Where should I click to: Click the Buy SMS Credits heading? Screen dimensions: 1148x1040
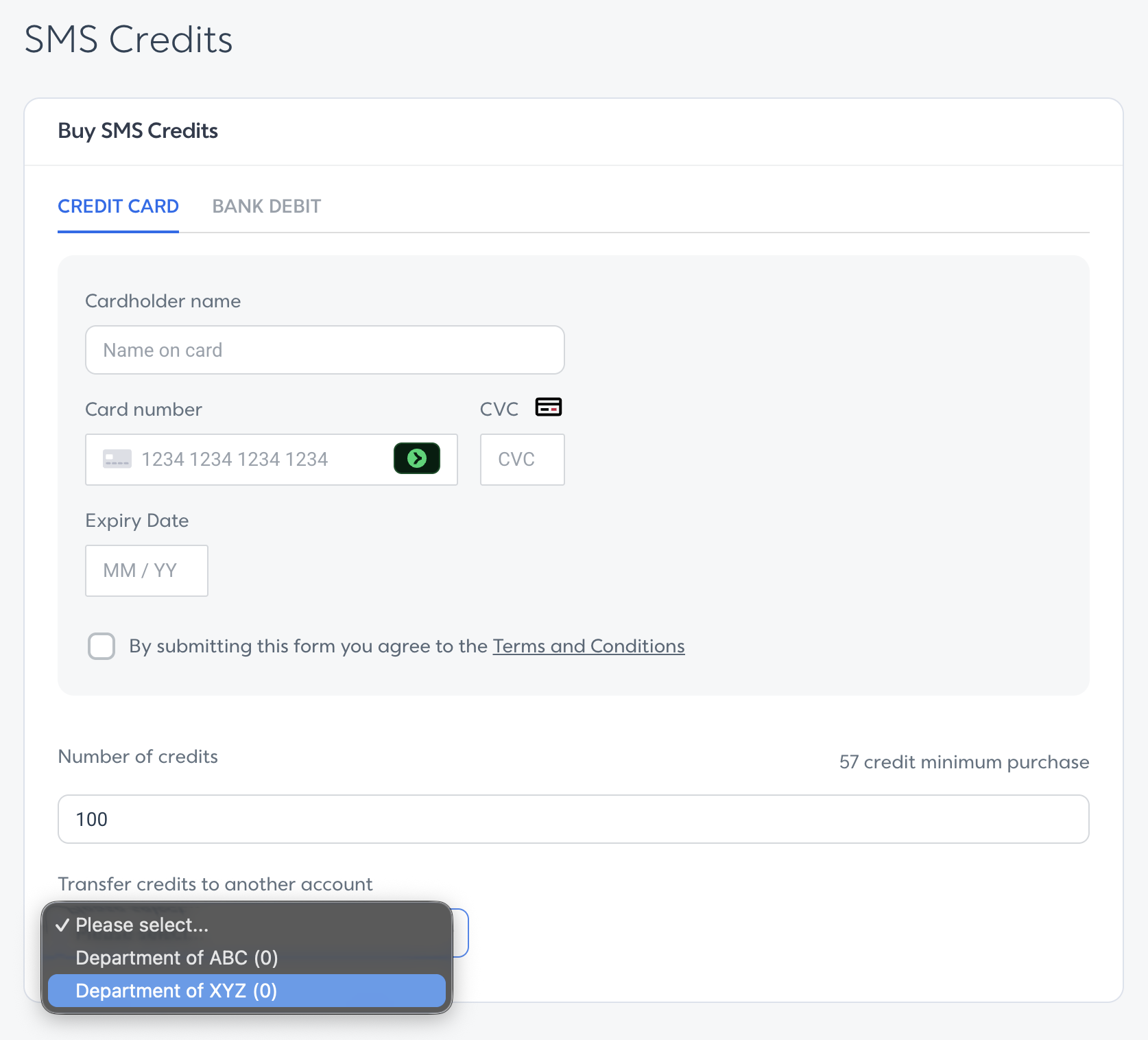(x=138, y=131)
